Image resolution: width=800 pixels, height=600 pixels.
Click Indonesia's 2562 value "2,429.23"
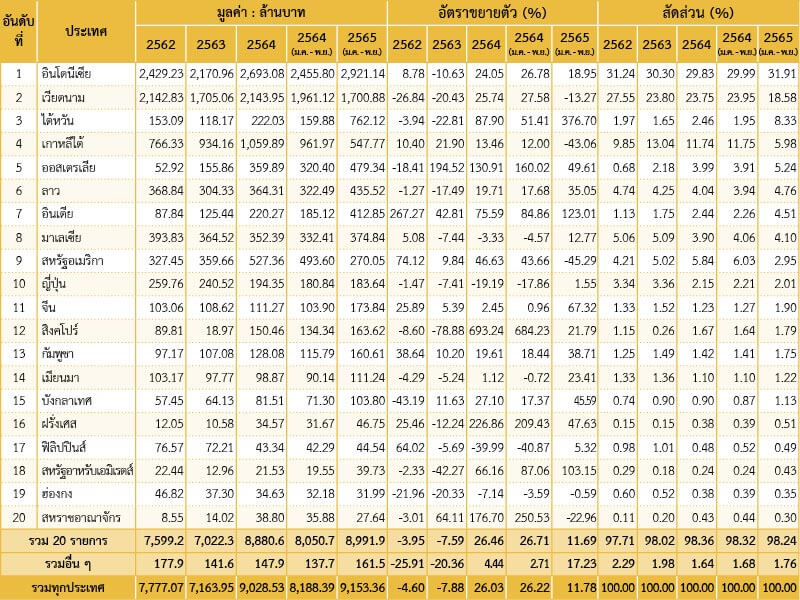click(161, 73)
